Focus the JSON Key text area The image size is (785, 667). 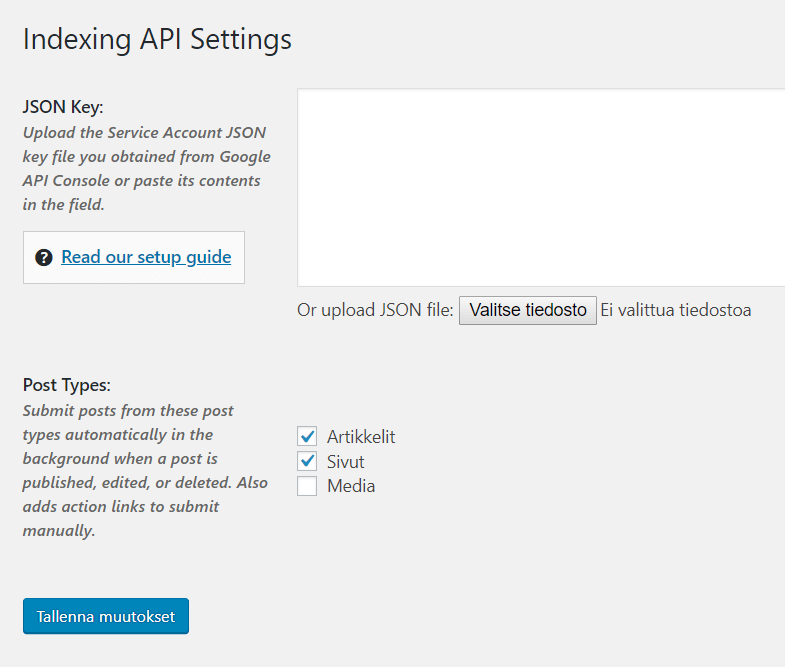pyautogui.click(x=540, y=187)
